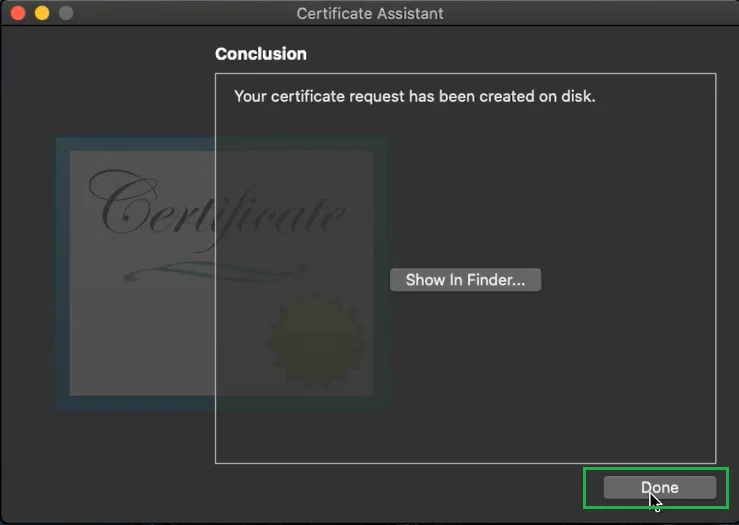Click the 'certificate request has been created' message
This screenshot has height=525, width=739.
coord(415,96)
